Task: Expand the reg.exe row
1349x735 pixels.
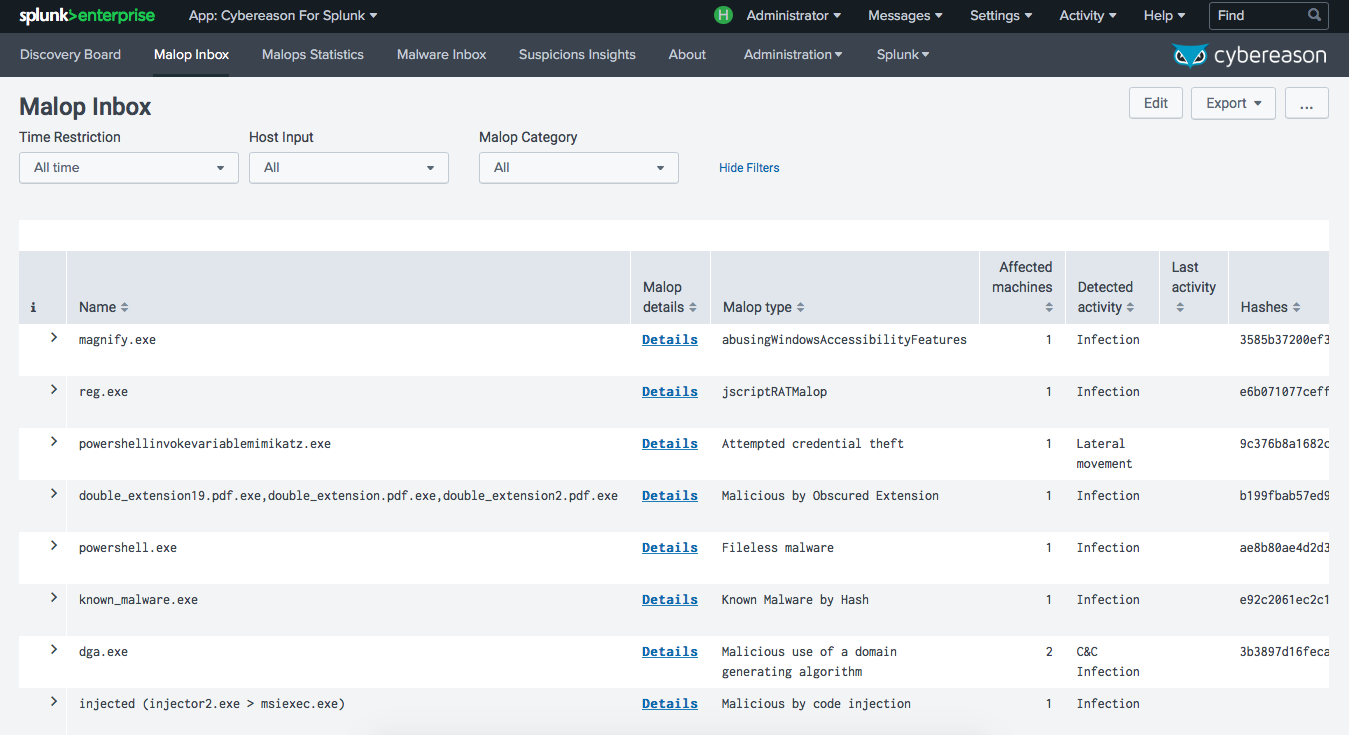Action: click(54, 390)
